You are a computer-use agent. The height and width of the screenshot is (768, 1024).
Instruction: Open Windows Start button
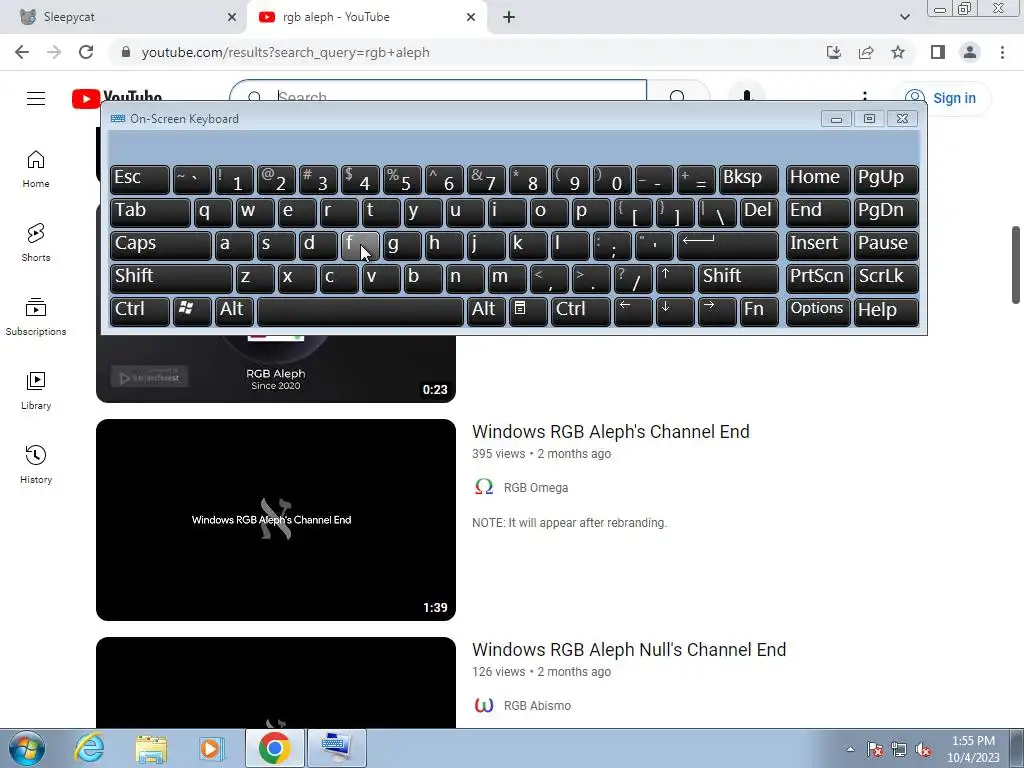pos(27,748)
